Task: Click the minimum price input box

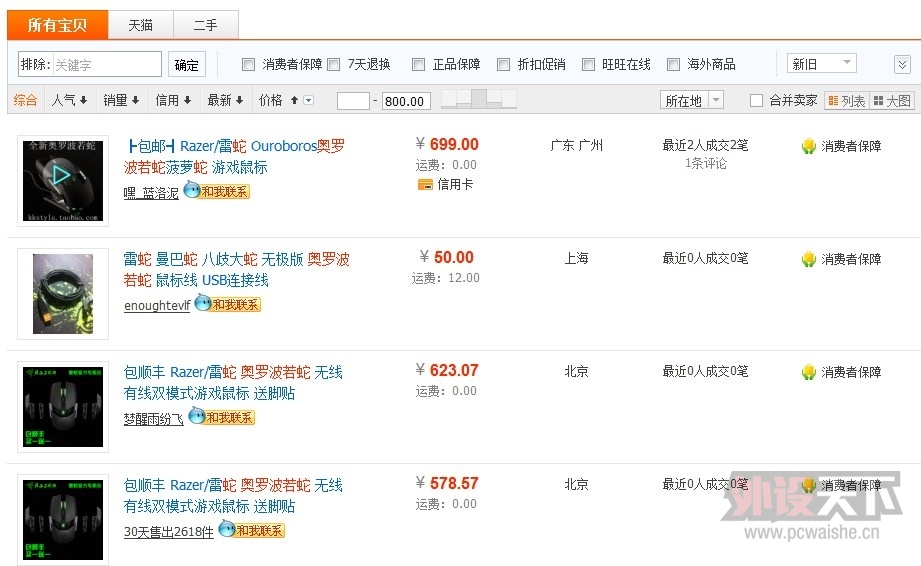Action: pos(353,101)
